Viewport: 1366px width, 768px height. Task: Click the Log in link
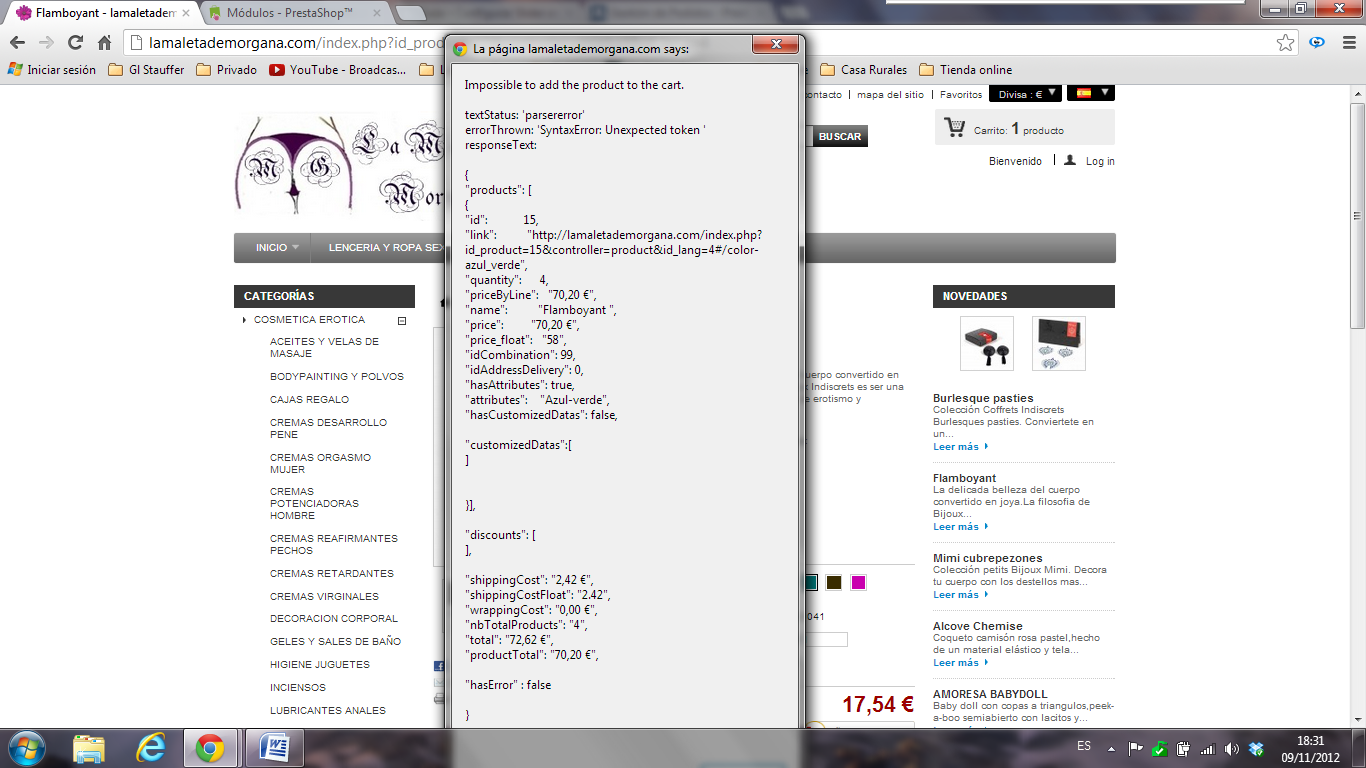point(1100,161)
